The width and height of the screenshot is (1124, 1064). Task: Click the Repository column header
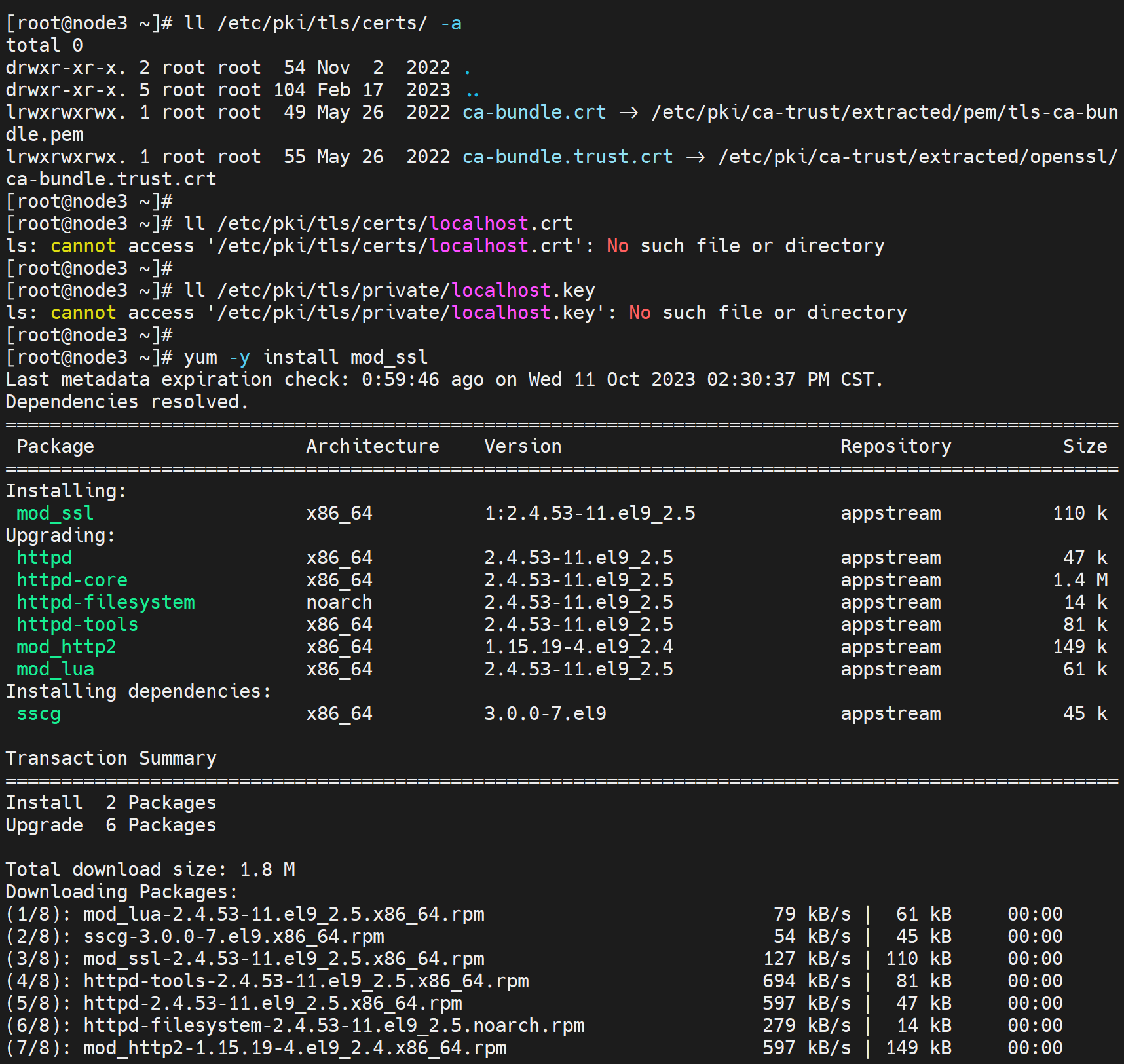[x=895, y=446]
